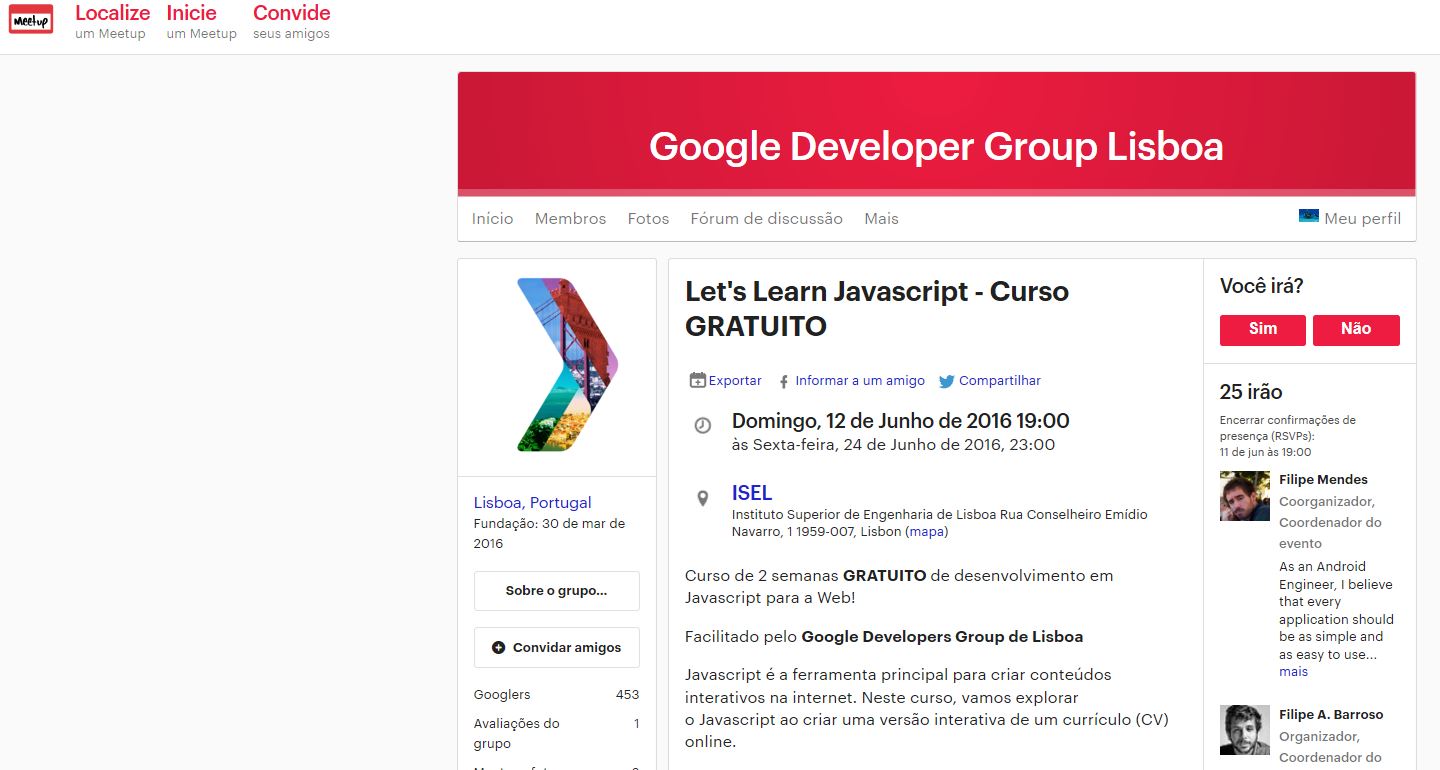The width and height of the screenshot is (1440, 770).
Task: Click the 25 irão heading
Action: tap(1251, 392)
